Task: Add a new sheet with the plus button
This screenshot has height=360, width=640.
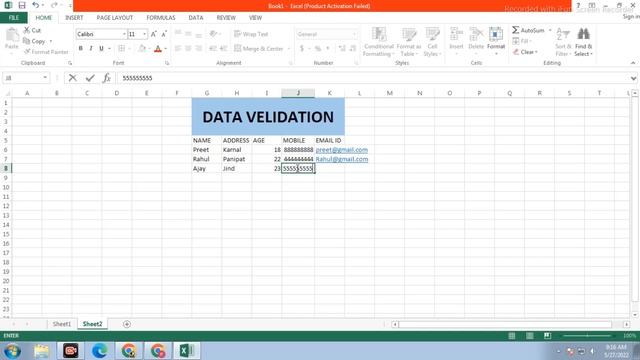Action: (x=127, y=324)
